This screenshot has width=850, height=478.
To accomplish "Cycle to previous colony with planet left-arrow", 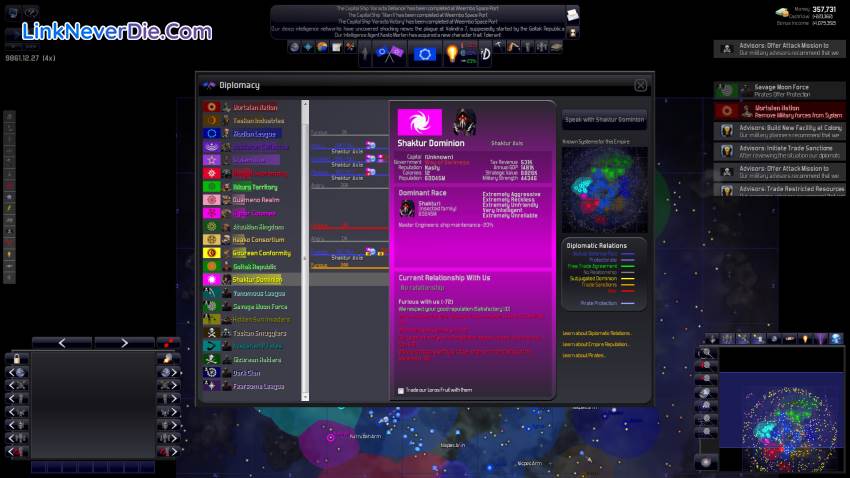I will (x=16, y=372).
